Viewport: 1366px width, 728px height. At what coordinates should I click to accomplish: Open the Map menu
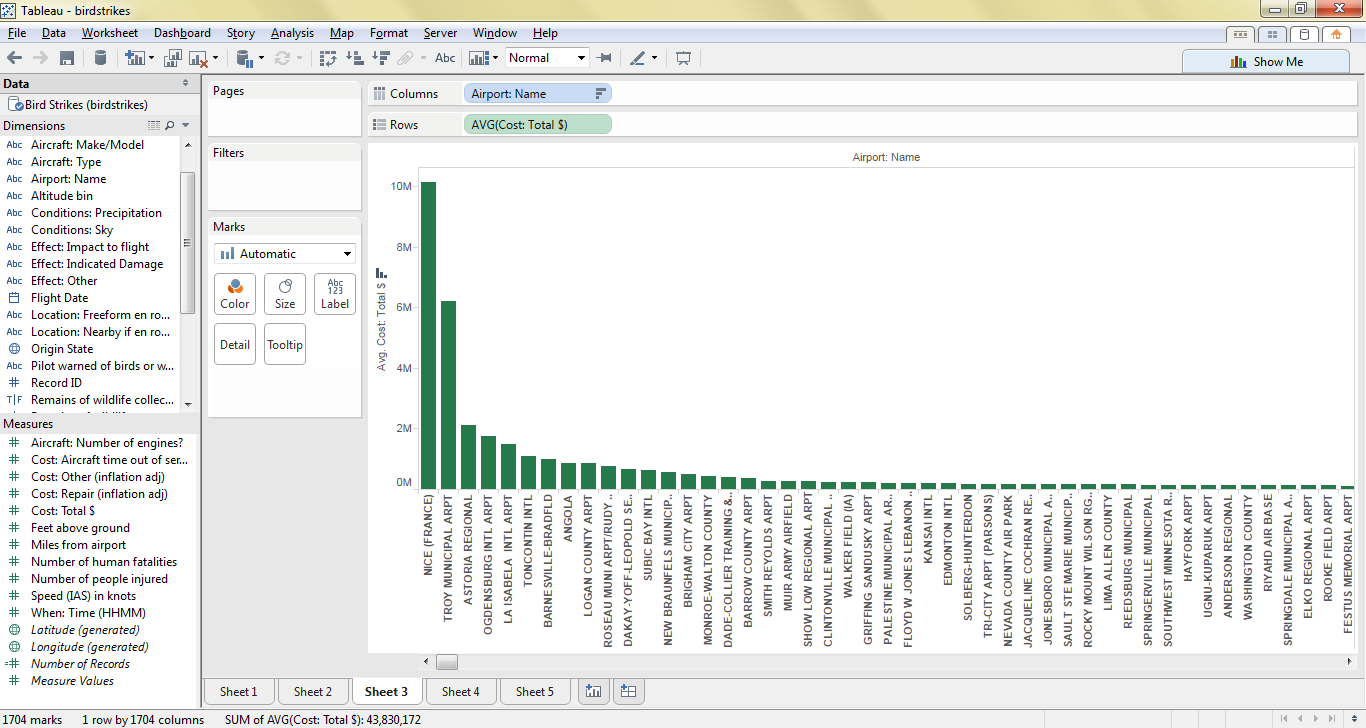pos(342,33)
